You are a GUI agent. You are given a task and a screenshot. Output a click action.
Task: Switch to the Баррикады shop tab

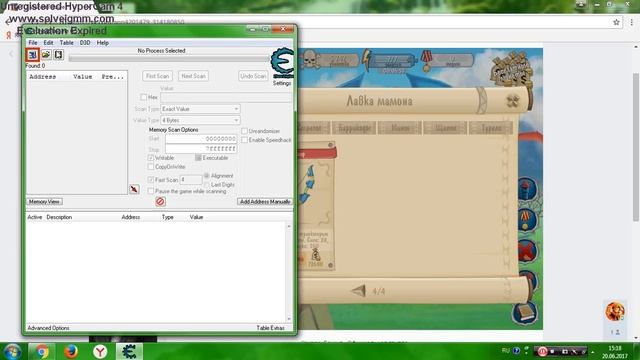click(x=354, y=128)
